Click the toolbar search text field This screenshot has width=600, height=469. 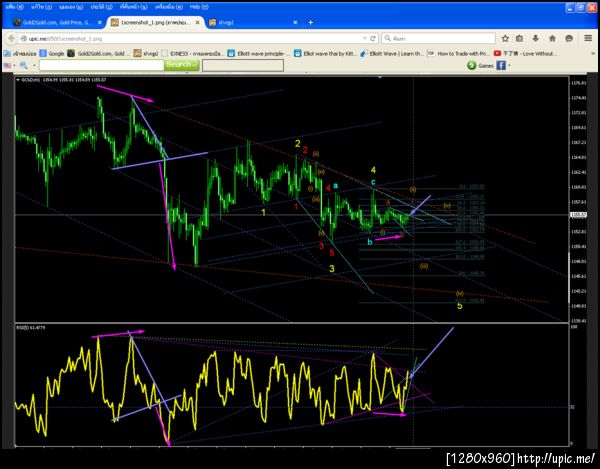pos(101,65)
